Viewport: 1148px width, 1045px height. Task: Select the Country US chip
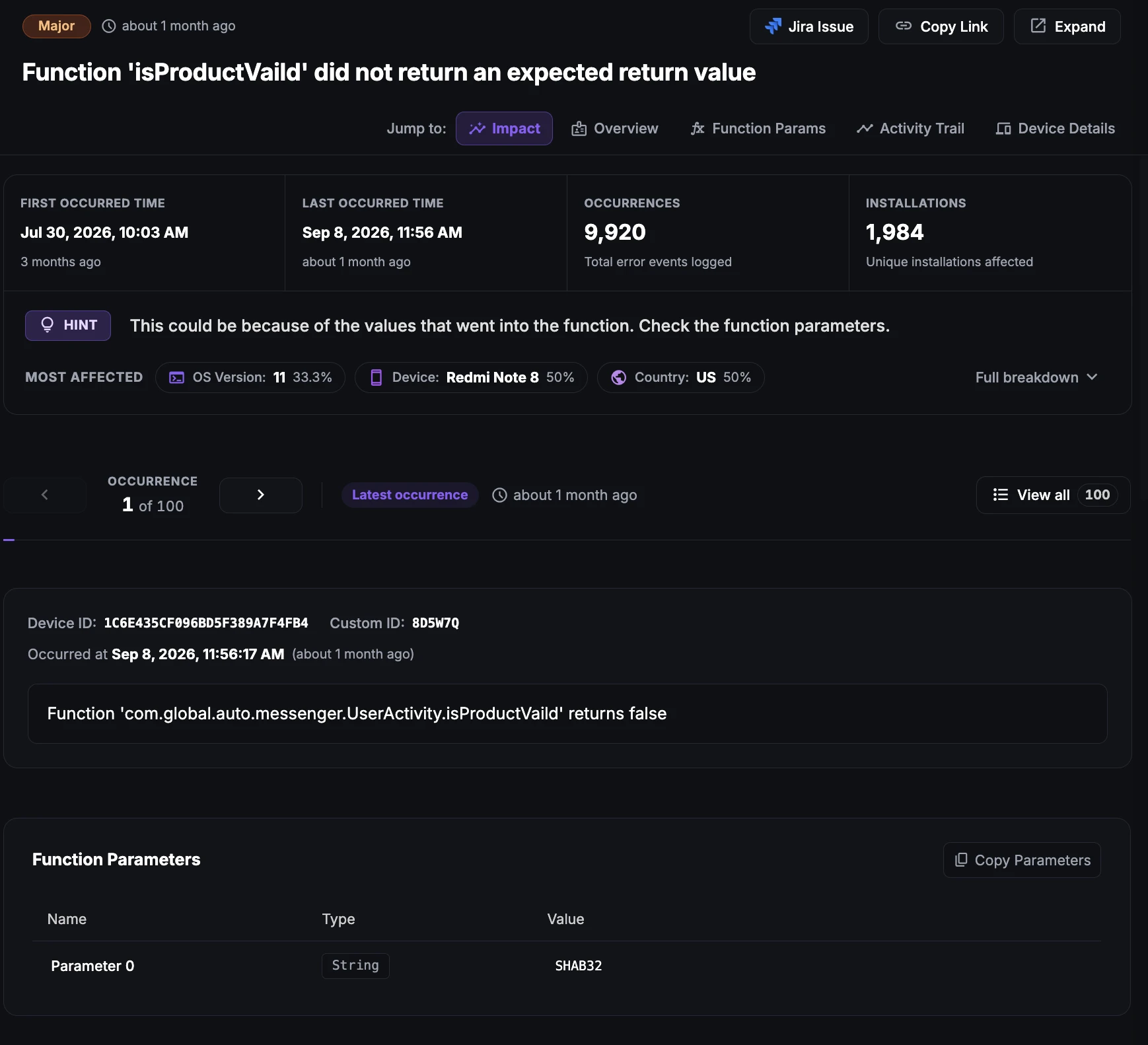click(x=681, y=377)
